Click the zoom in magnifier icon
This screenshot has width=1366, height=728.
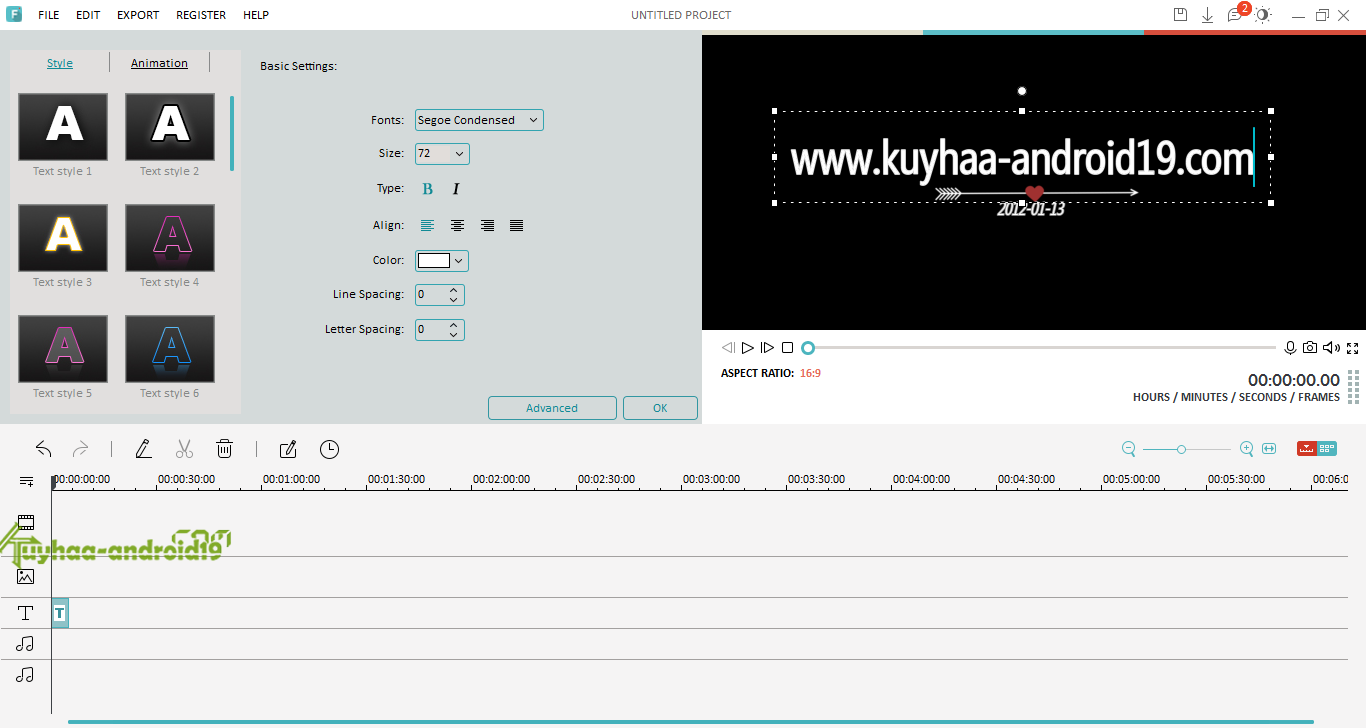[x=1247, y=449]
